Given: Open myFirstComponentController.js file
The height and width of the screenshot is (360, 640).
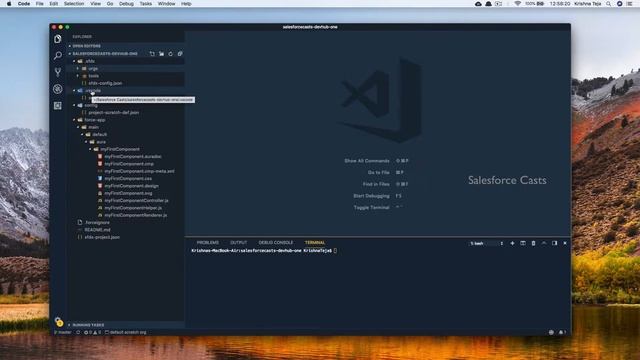Looking at the screenshot, I should [136, 201].
